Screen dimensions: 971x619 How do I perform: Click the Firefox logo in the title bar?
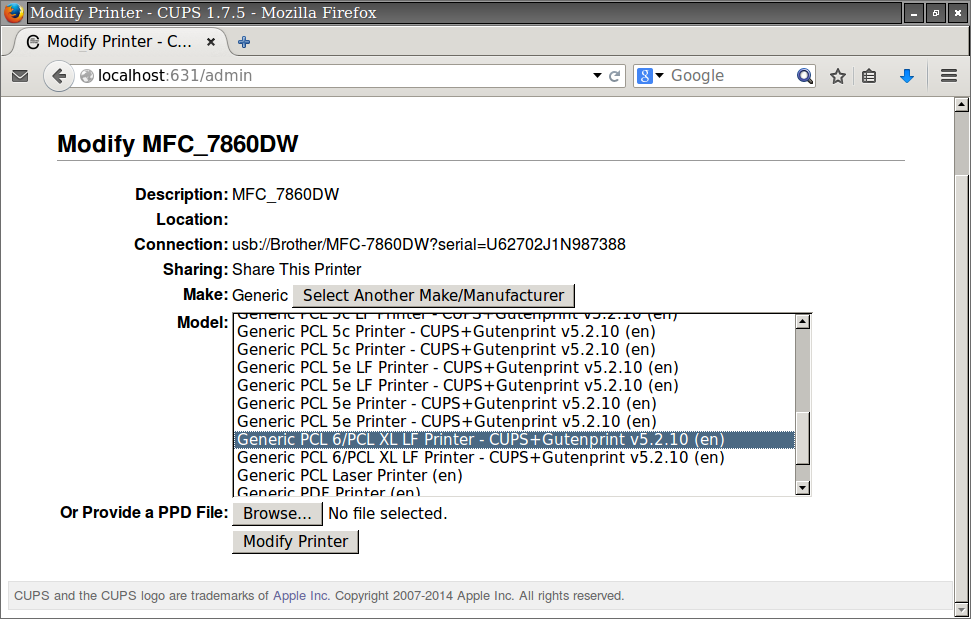click(x=14, y=12)
